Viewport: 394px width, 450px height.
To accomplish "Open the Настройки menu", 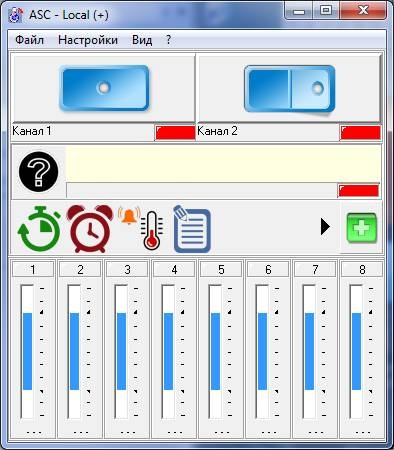I will [88, 40].
